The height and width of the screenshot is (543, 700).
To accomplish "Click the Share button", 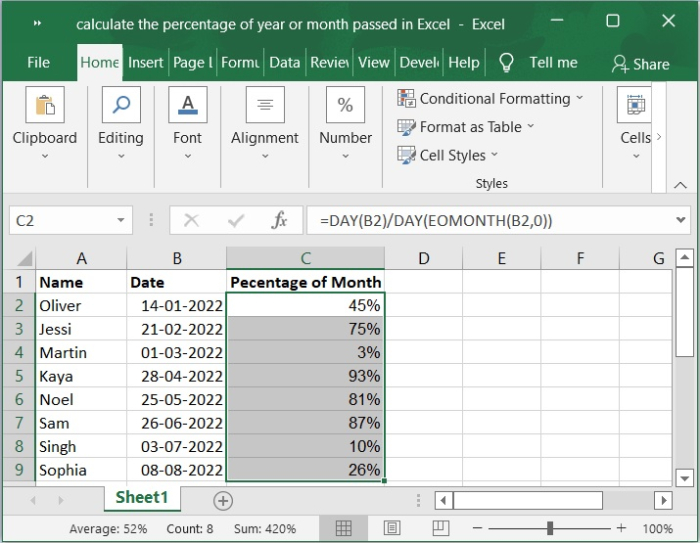I will (x=640, y=64).
